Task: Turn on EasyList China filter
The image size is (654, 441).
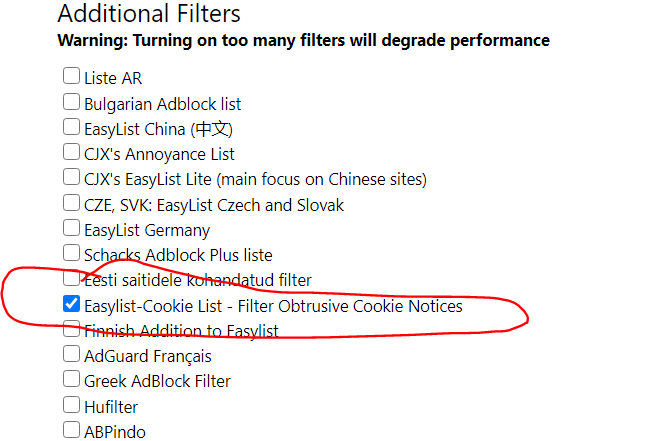Action: [x=71, y=127]
